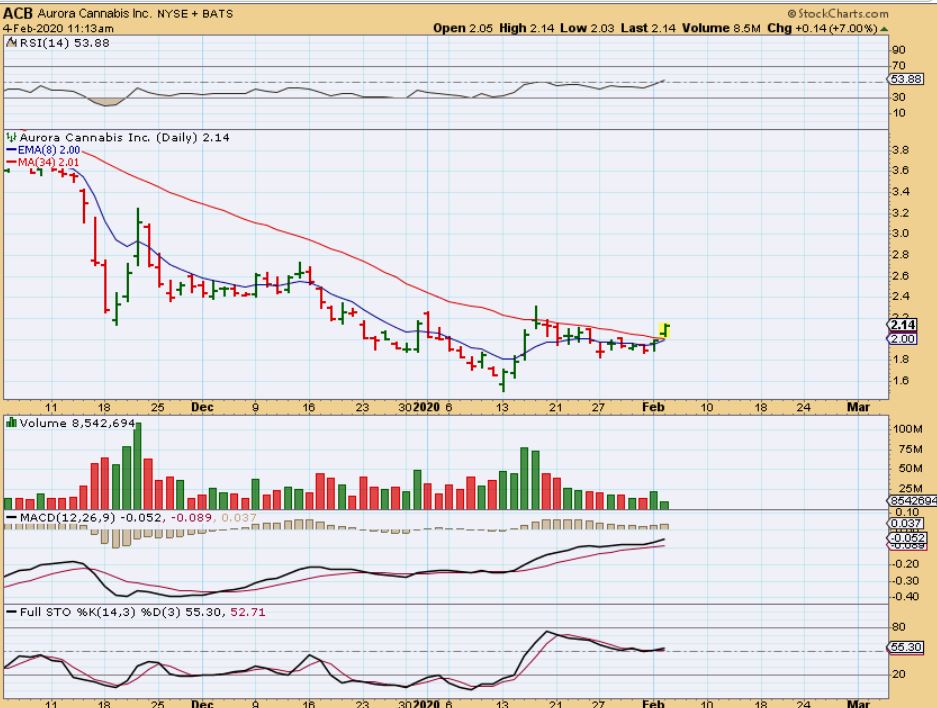Click the 'MACD(12,26,9)' indicator label

coord(68,517)
